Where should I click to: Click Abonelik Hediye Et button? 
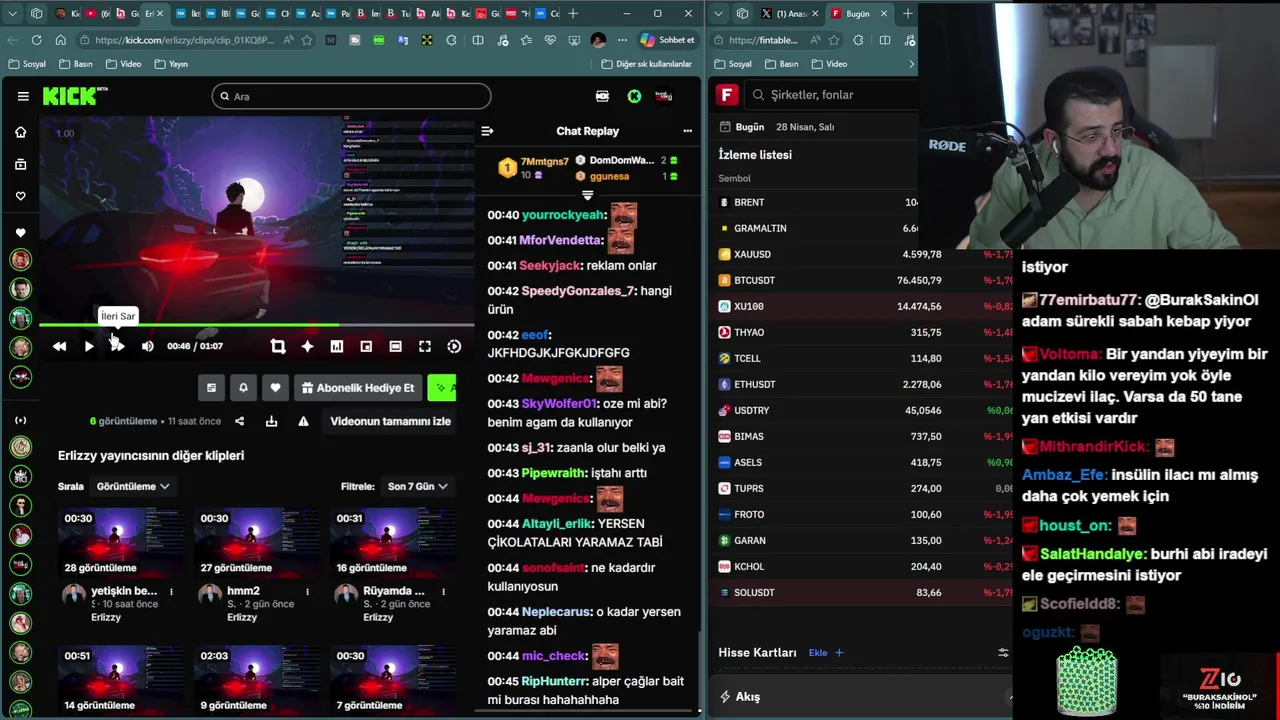[358, 388]
